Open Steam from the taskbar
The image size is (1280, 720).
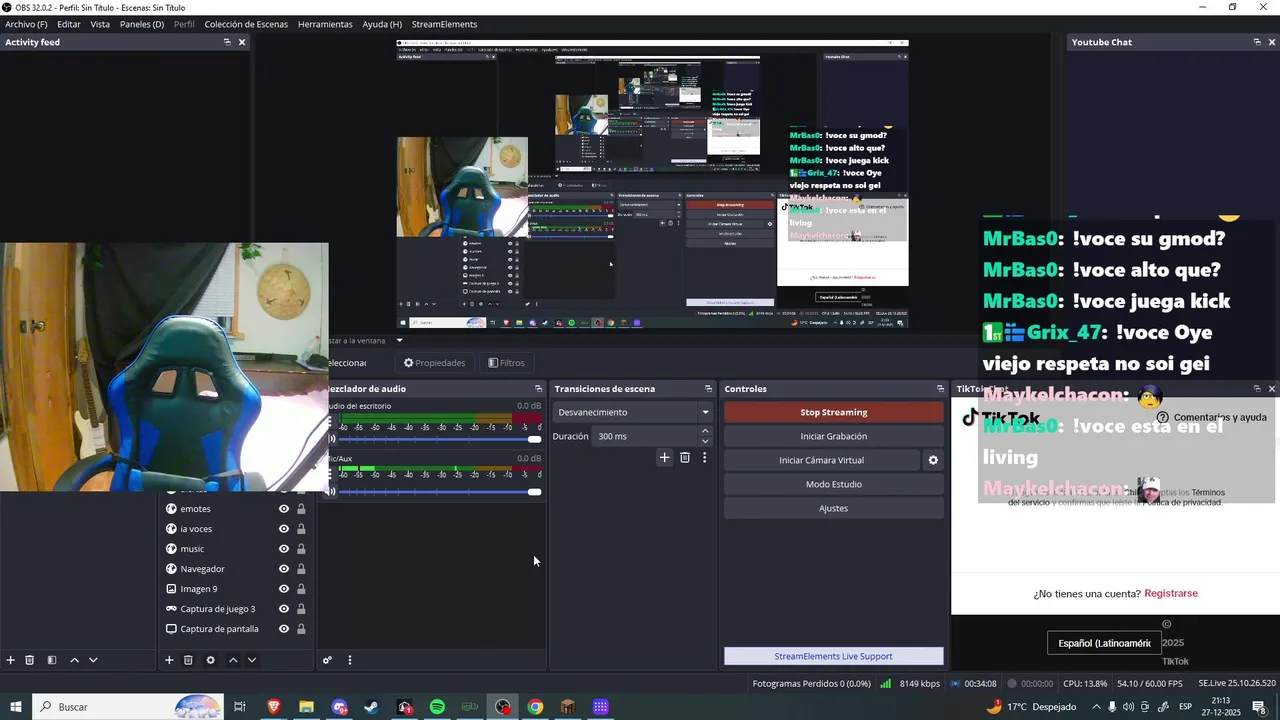pyautogui.click(x=371, y=707)
